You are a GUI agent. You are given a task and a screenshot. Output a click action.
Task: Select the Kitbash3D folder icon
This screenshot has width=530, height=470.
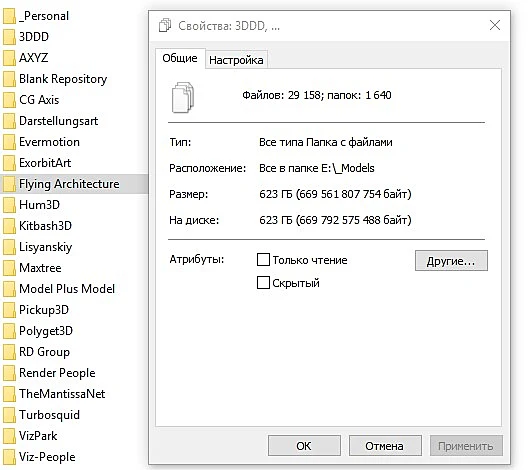tap(9, 226)
